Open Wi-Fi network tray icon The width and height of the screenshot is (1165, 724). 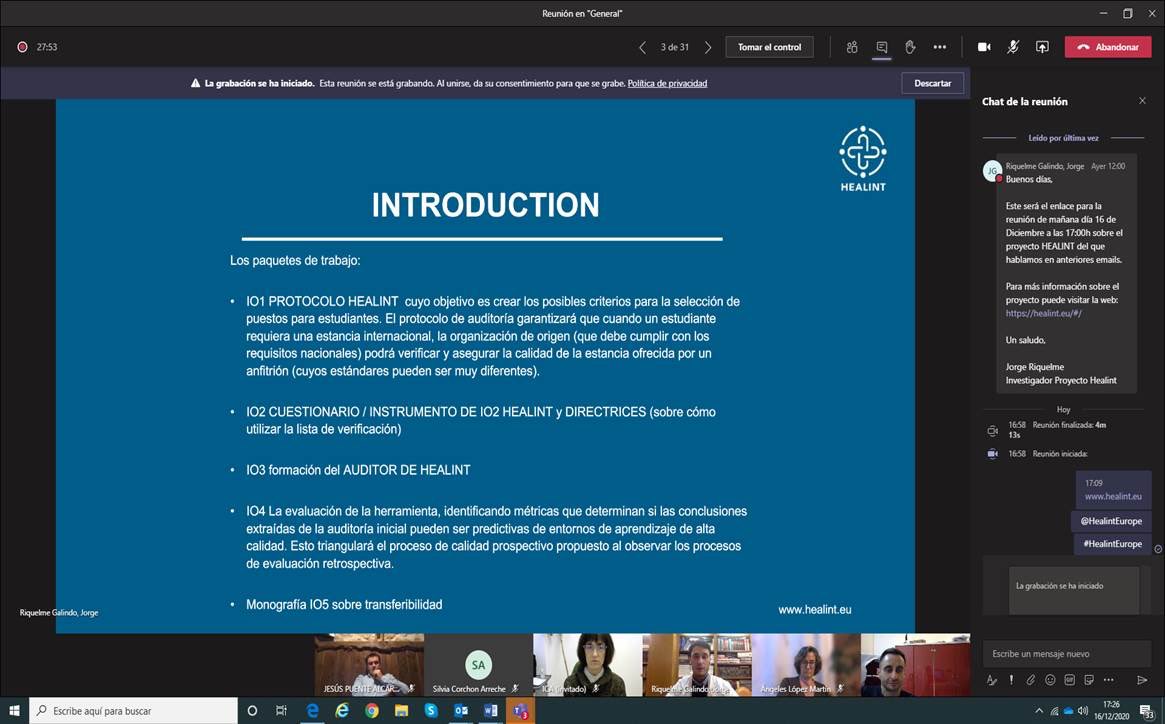tap(1054, 711)
